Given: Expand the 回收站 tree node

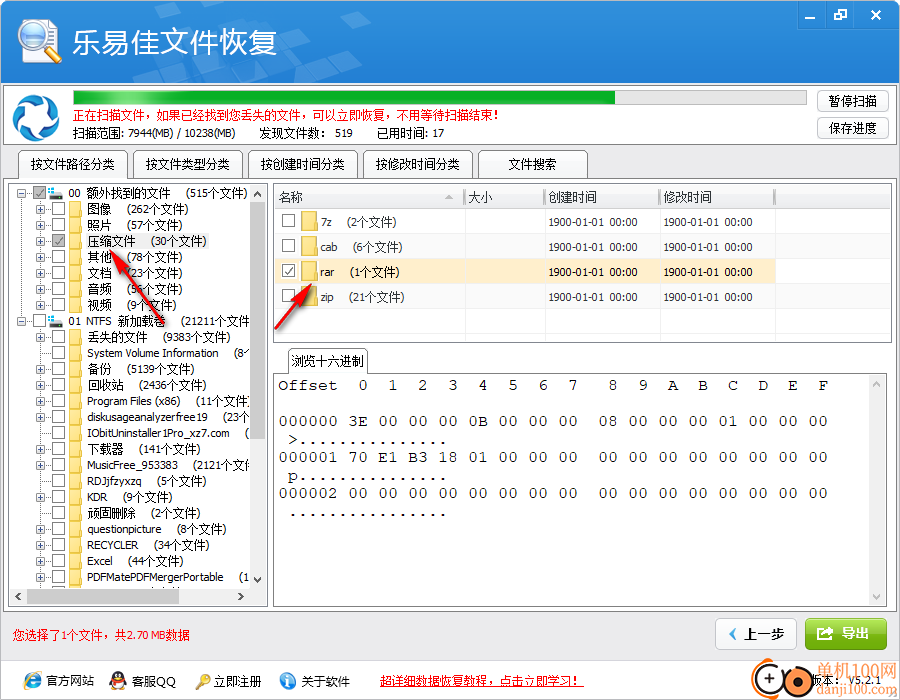Looking at the screenshot, I should (40, 386).
